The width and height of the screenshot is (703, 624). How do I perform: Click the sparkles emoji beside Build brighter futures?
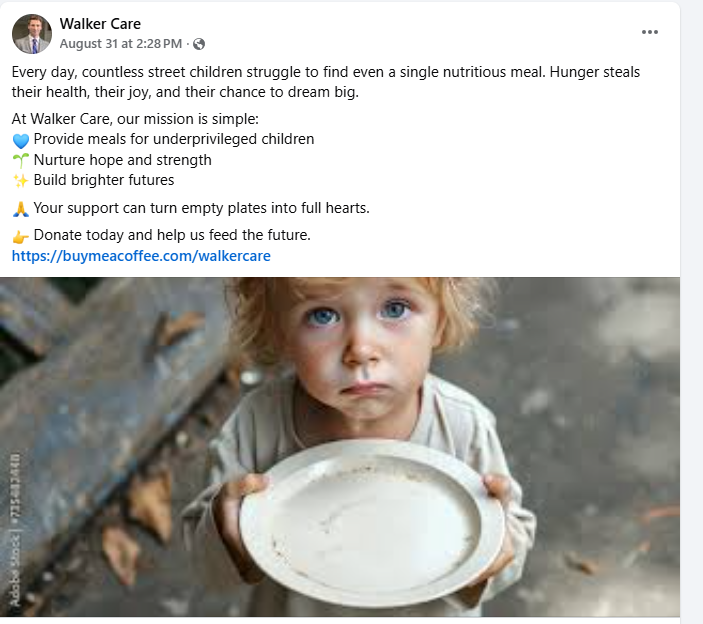[x=21, y=181]
